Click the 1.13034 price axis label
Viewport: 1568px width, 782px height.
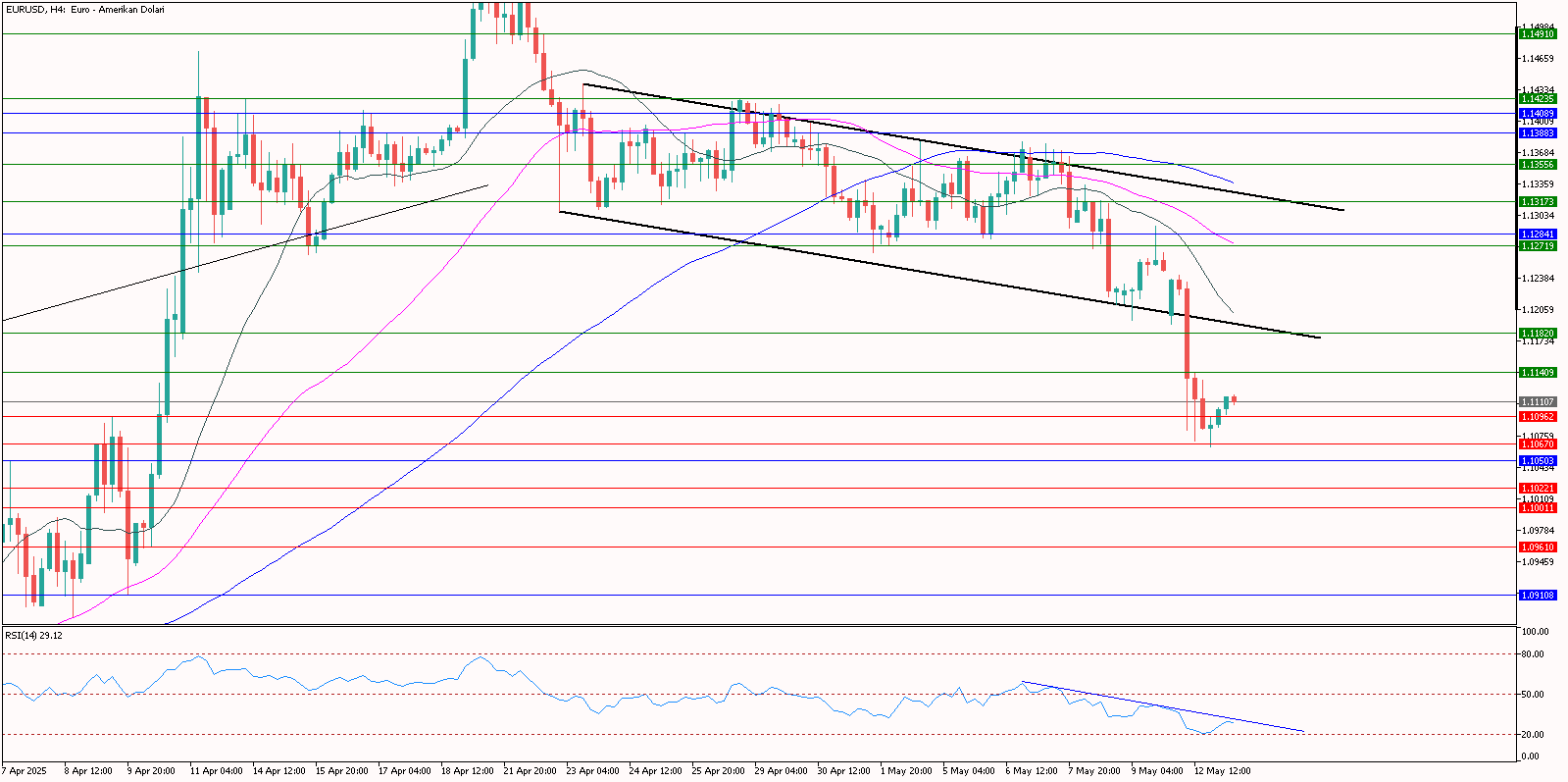coord(1539,216)
